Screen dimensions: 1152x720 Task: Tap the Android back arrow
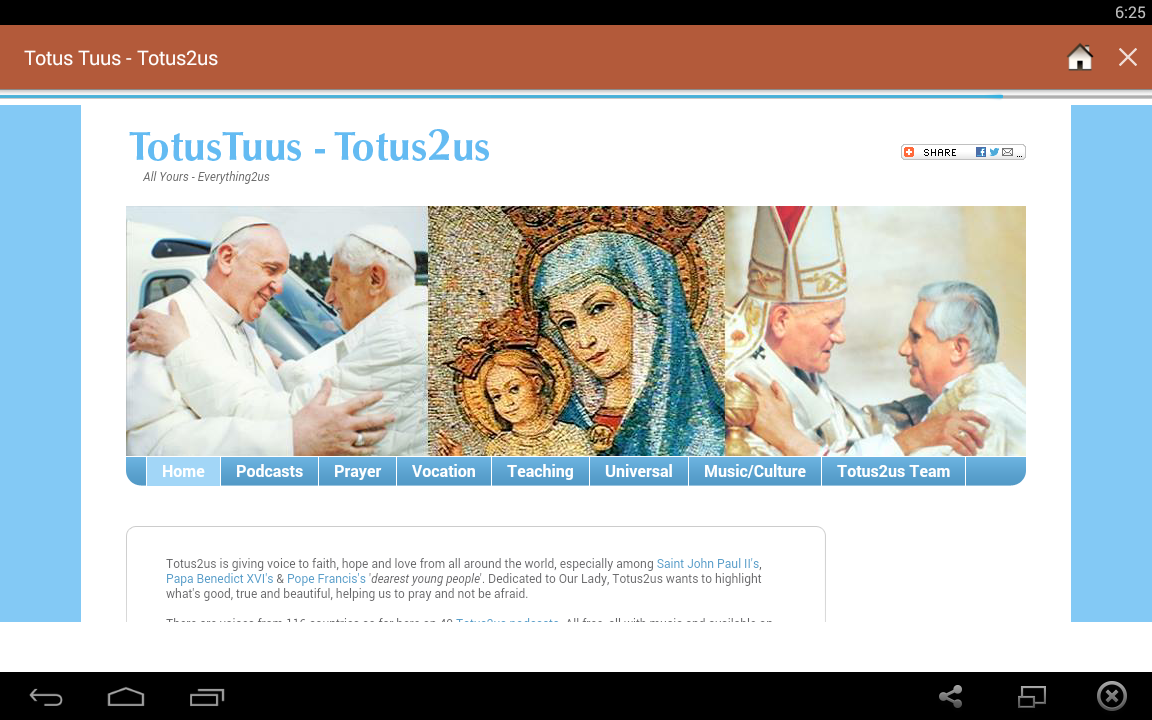tap(46, 696)
